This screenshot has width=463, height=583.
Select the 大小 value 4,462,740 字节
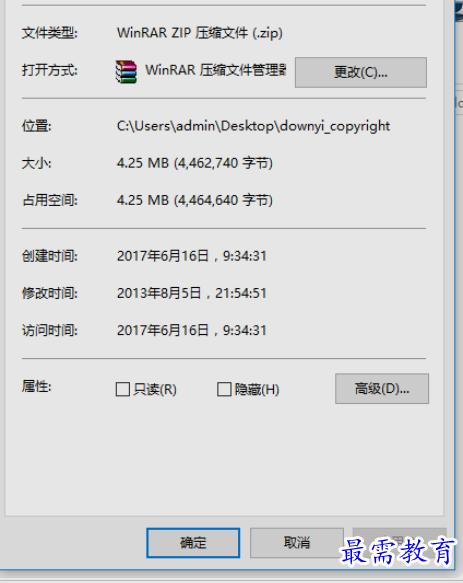(223, 163)
